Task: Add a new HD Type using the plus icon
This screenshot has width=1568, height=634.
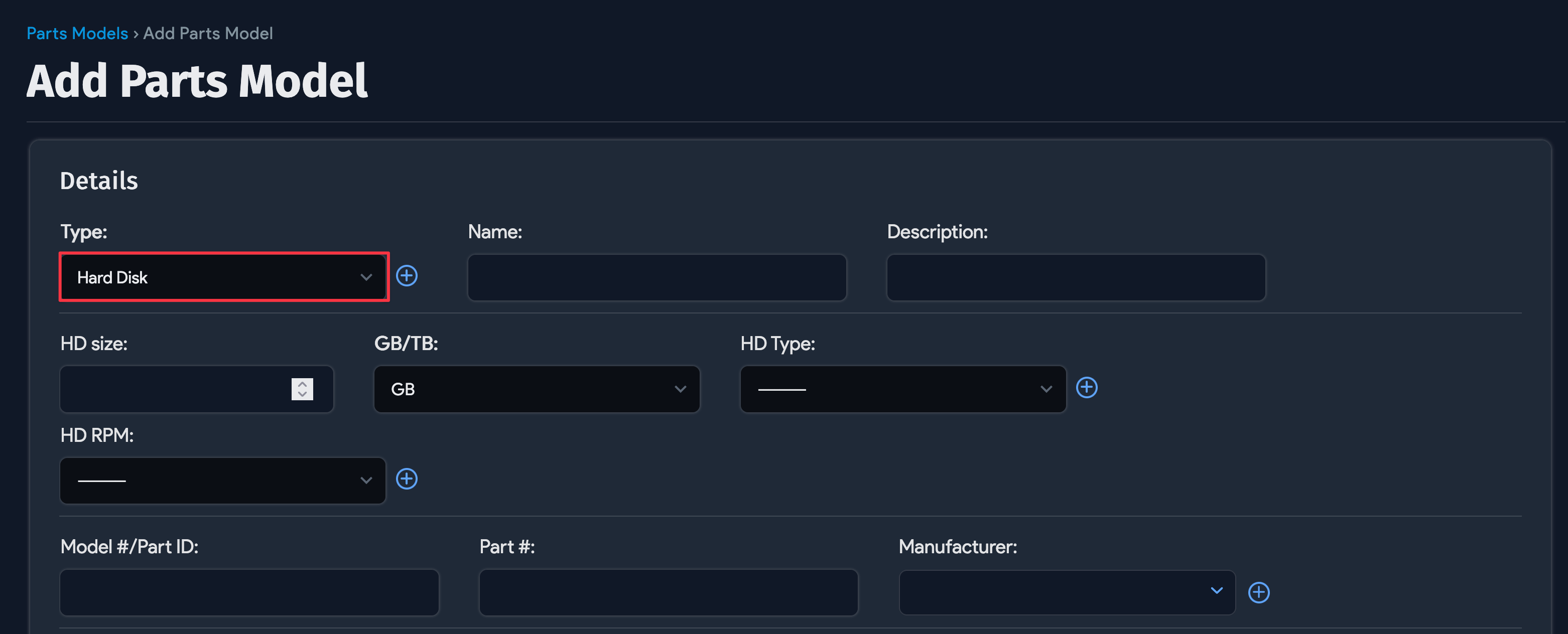Action: coord(1087,388)
